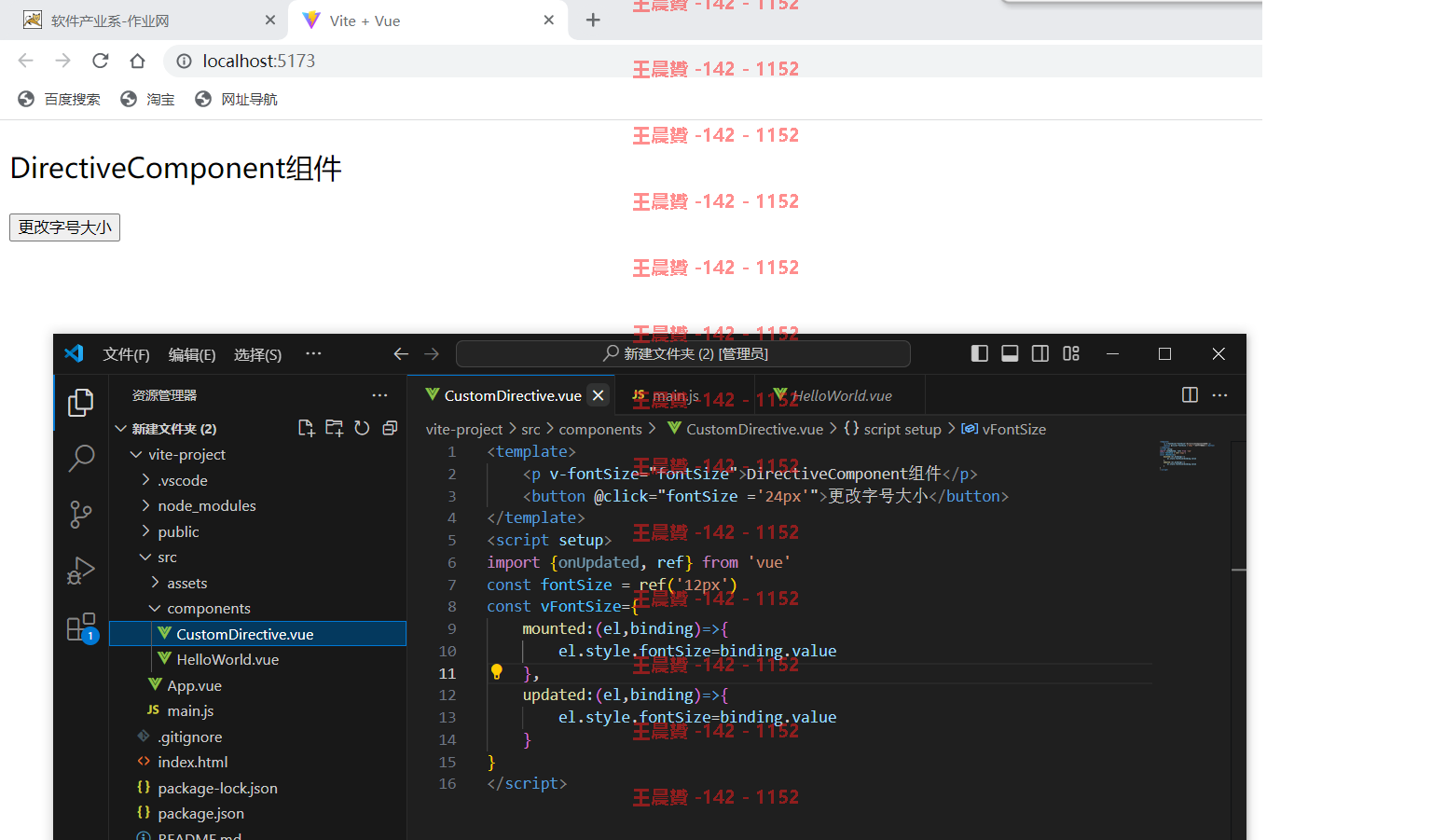Image resolution: width=1432 pixels, height=840 pixels.
Task: Select HelloWorld.vue in file tree
Action: pyautogui.click(x=258, y=659)
